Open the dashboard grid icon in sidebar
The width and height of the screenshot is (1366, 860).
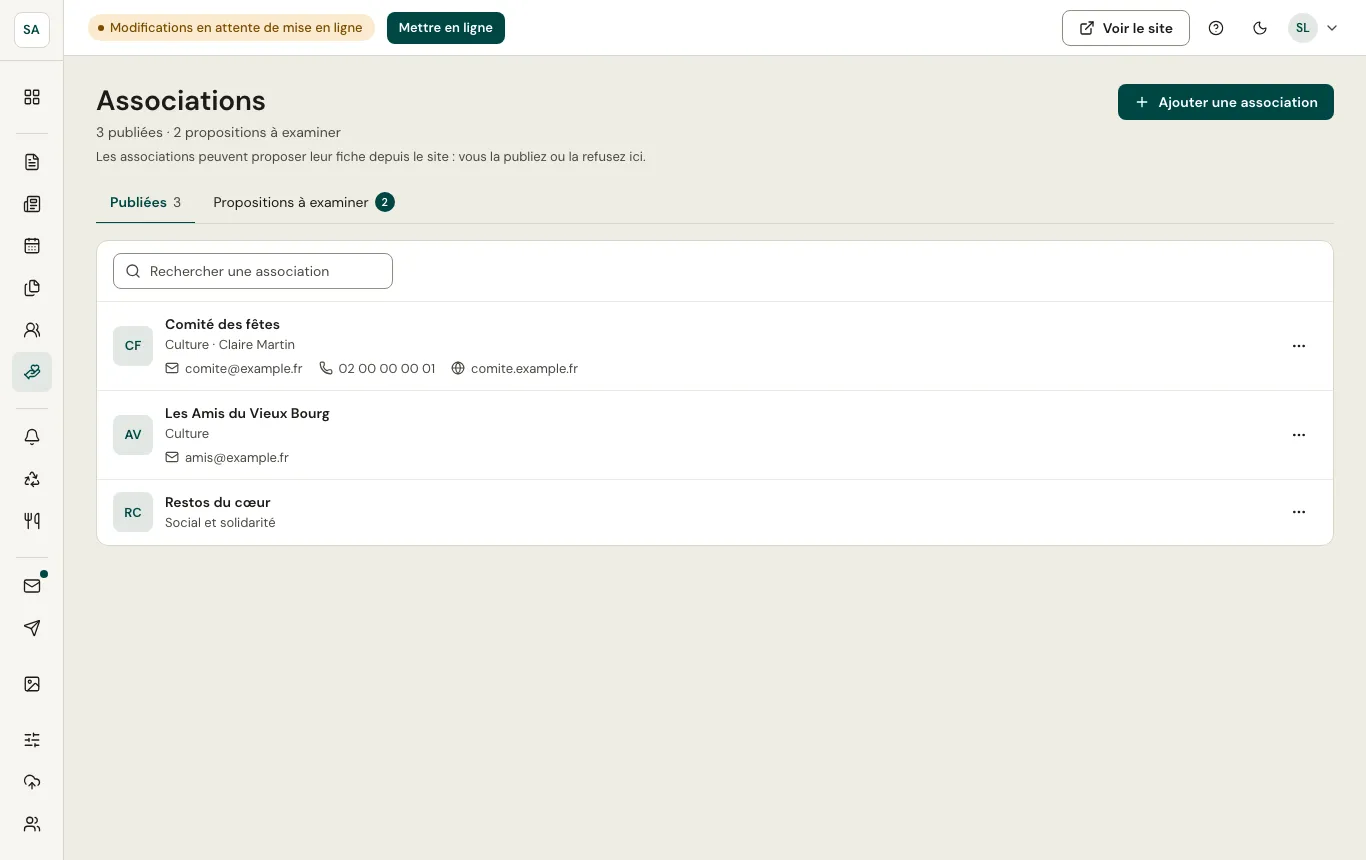pyautogui.click(x=32, y=97)
